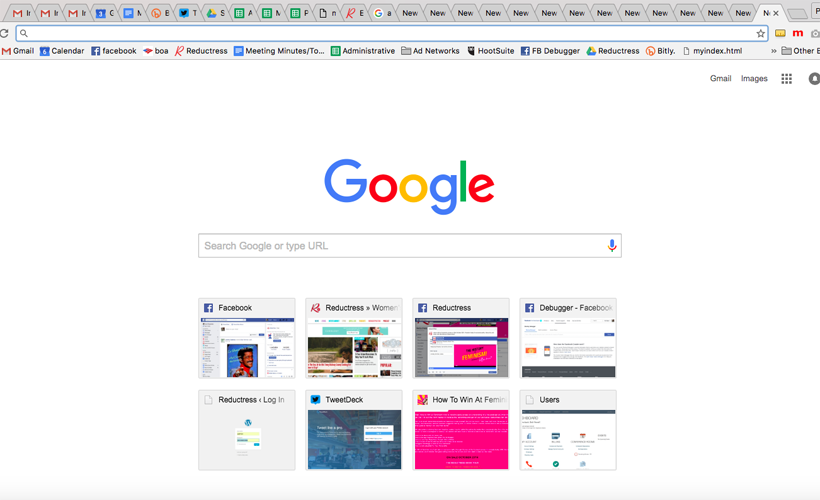The height and width of the screenshot is (500, 820).
Task: Switch to the Google Drive tab
Action: click(x=214, y=13)
